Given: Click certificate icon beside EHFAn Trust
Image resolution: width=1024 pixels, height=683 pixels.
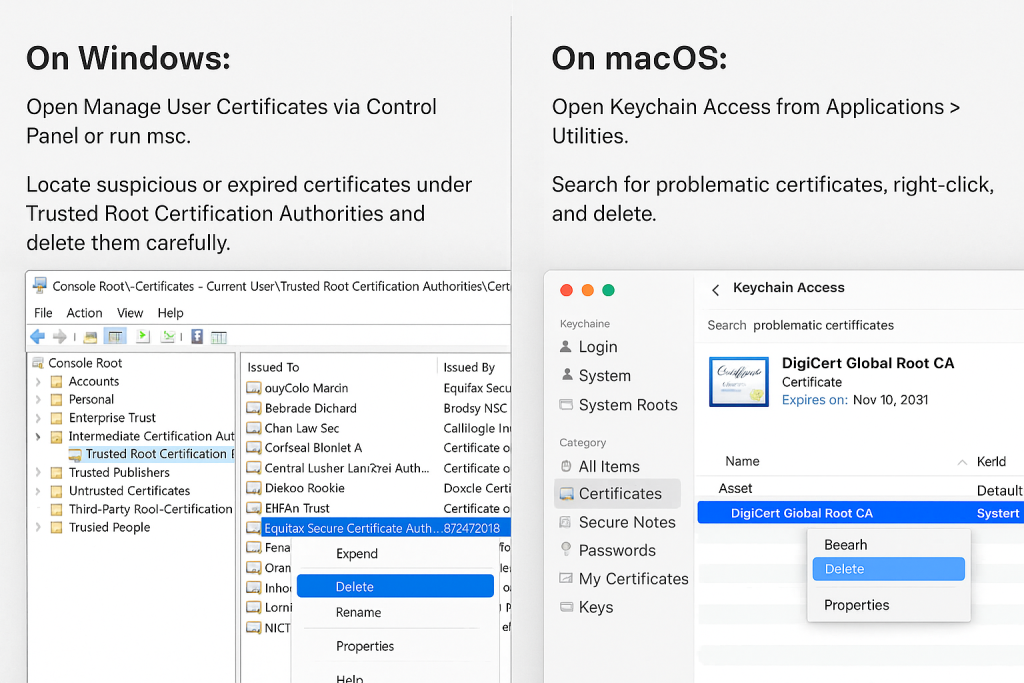Looking at the screenshot, I should tap(253, 508).
